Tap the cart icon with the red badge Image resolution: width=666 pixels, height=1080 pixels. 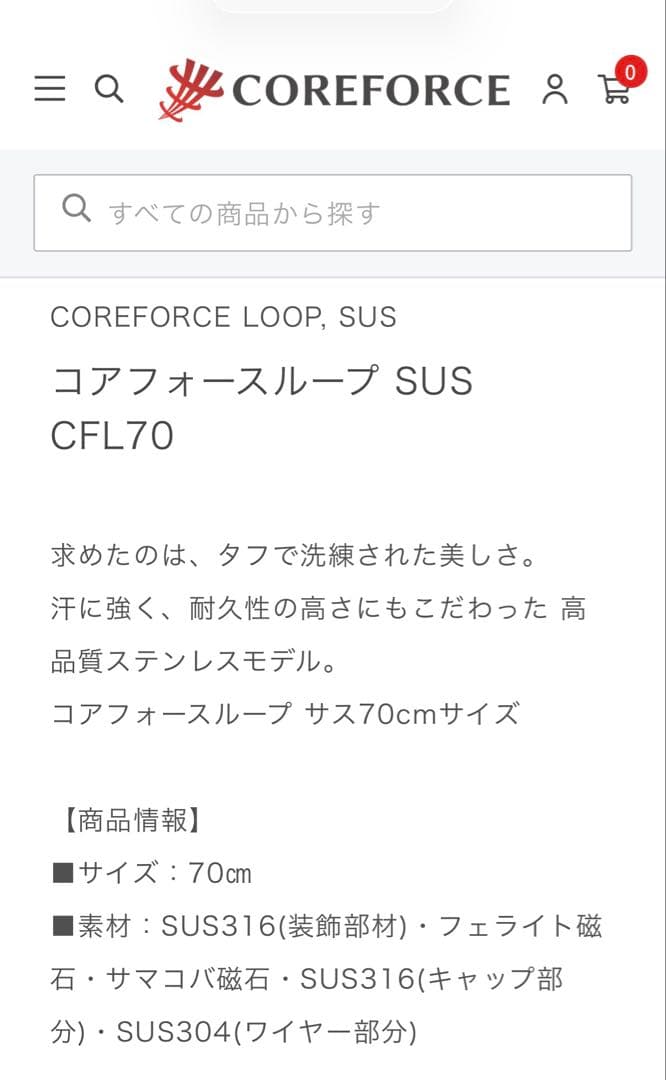[x=614, y=91]
